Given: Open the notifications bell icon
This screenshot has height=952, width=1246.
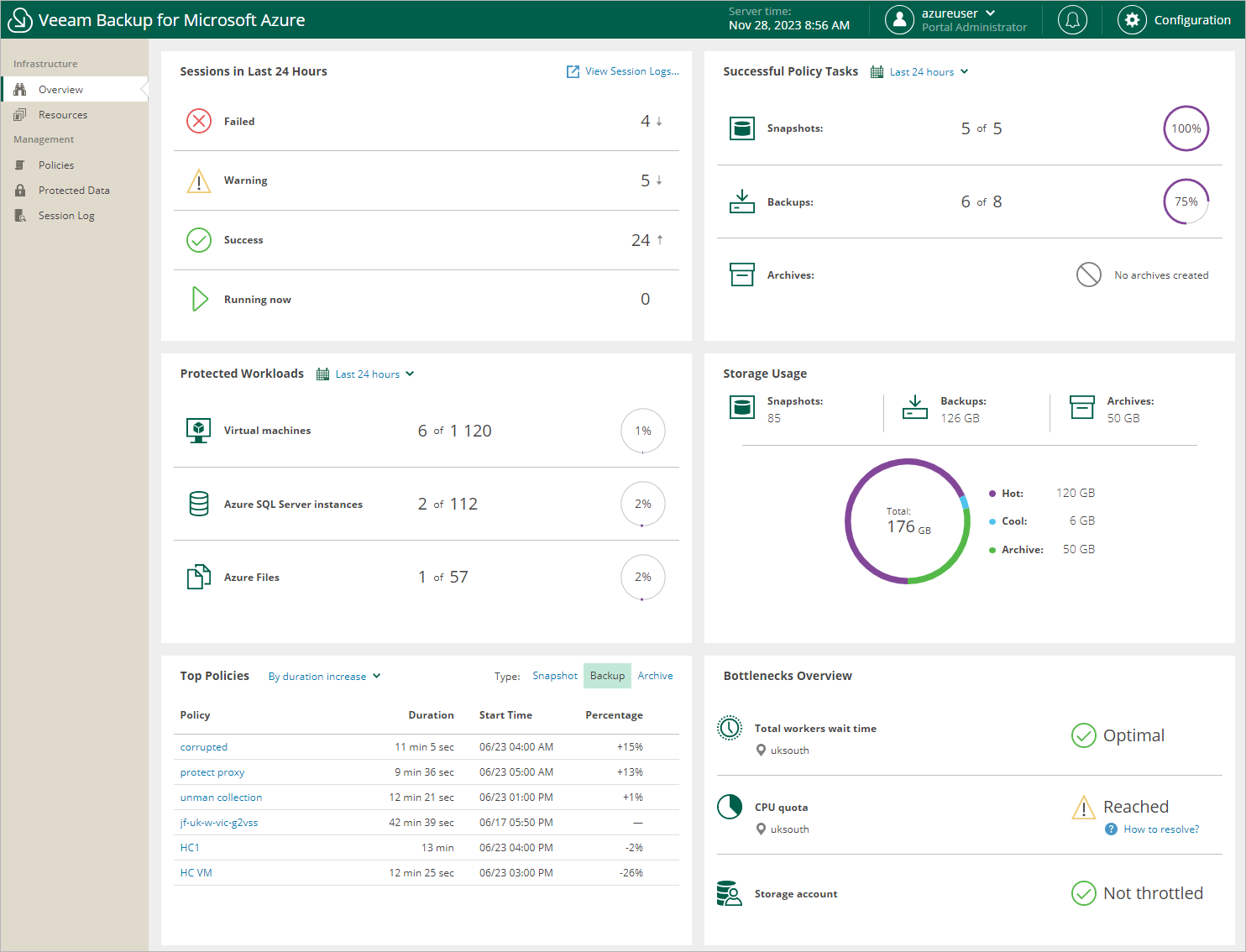Looking at the screenshot, I should [x=1072, y=19].
